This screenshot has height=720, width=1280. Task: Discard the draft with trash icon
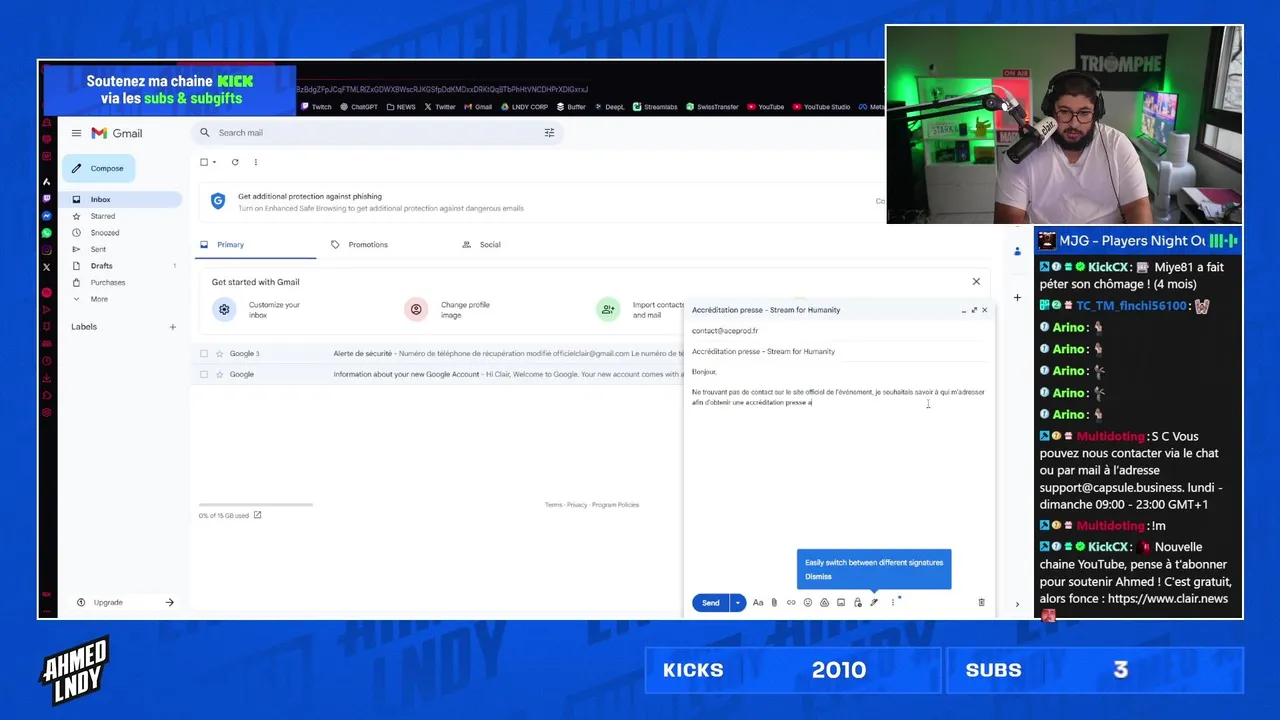[981, 603]
